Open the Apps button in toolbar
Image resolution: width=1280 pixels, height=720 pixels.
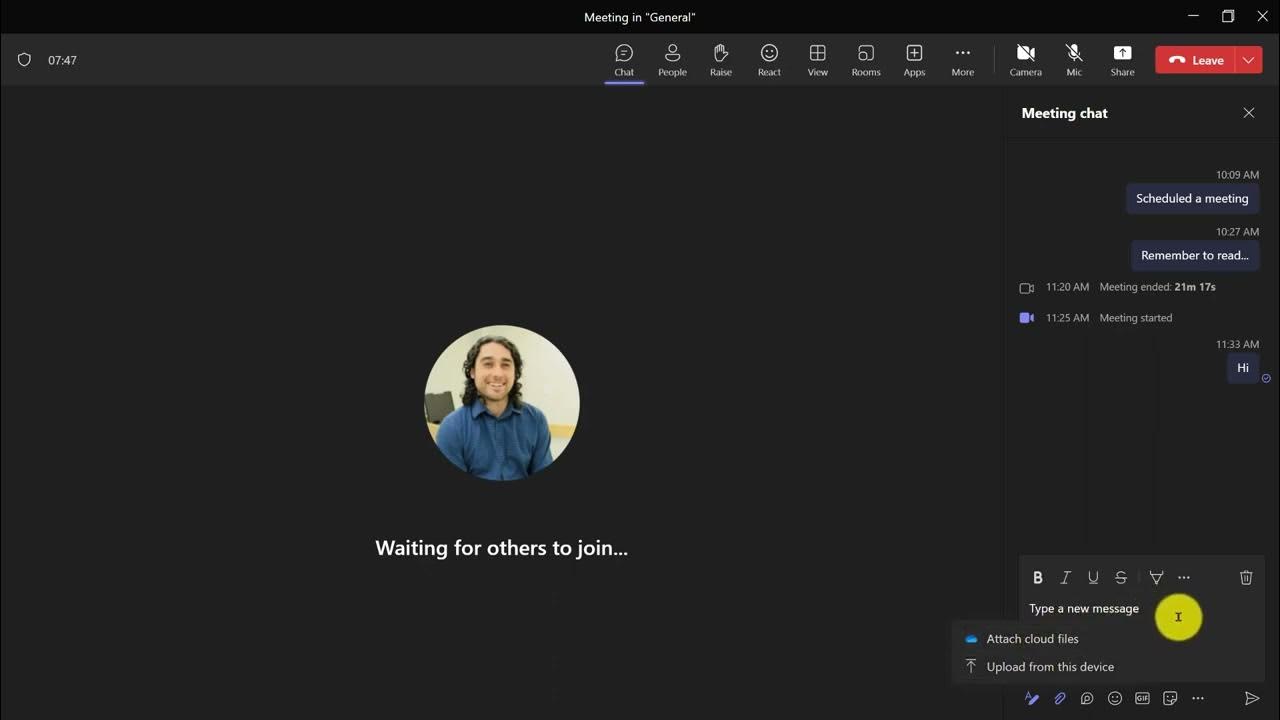914,60
